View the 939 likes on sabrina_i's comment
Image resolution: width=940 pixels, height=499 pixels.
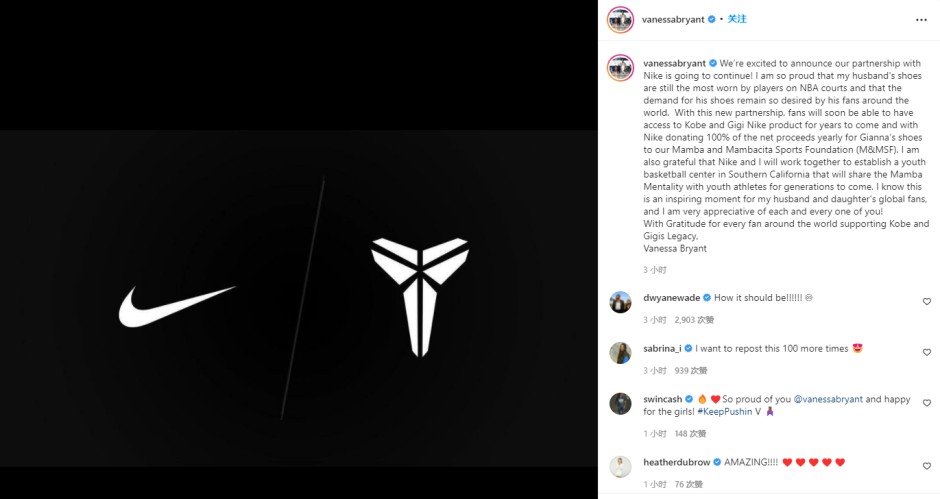[x=692, y=371]
